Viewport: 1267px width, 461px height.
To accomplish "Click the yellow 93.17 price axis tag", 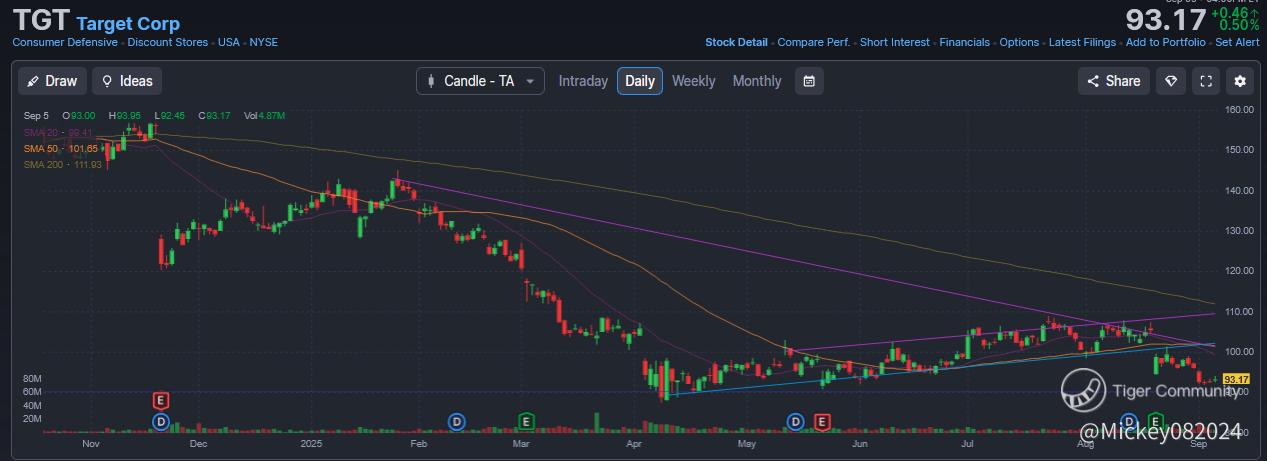I will coord(1237,378).
